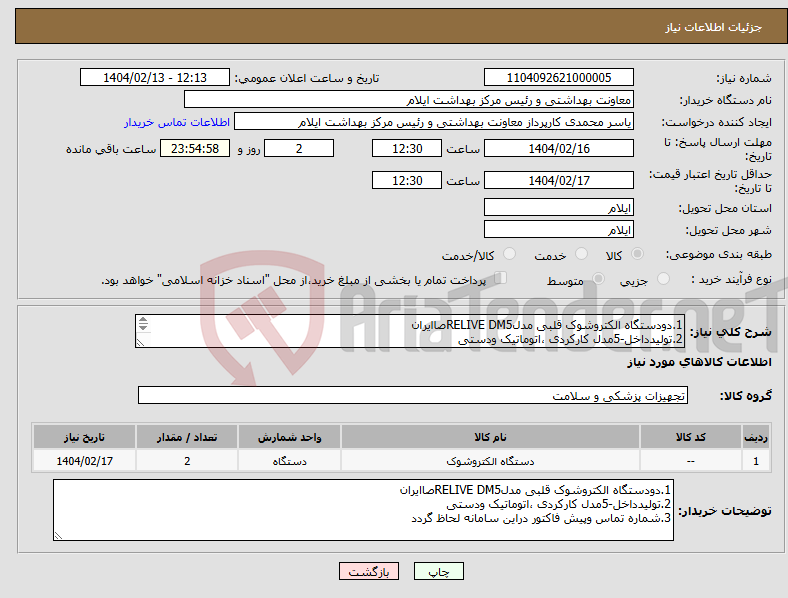Click price validity date 1404/02/17 field

point(558,180)
